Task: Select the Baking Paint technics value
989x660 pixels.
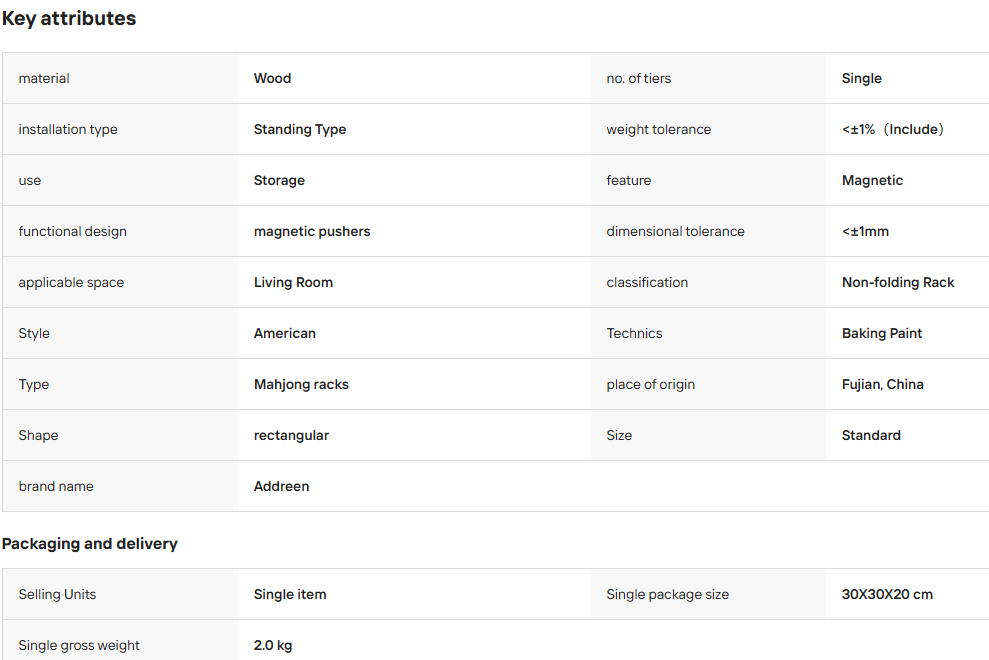Action: click(882, 333)
